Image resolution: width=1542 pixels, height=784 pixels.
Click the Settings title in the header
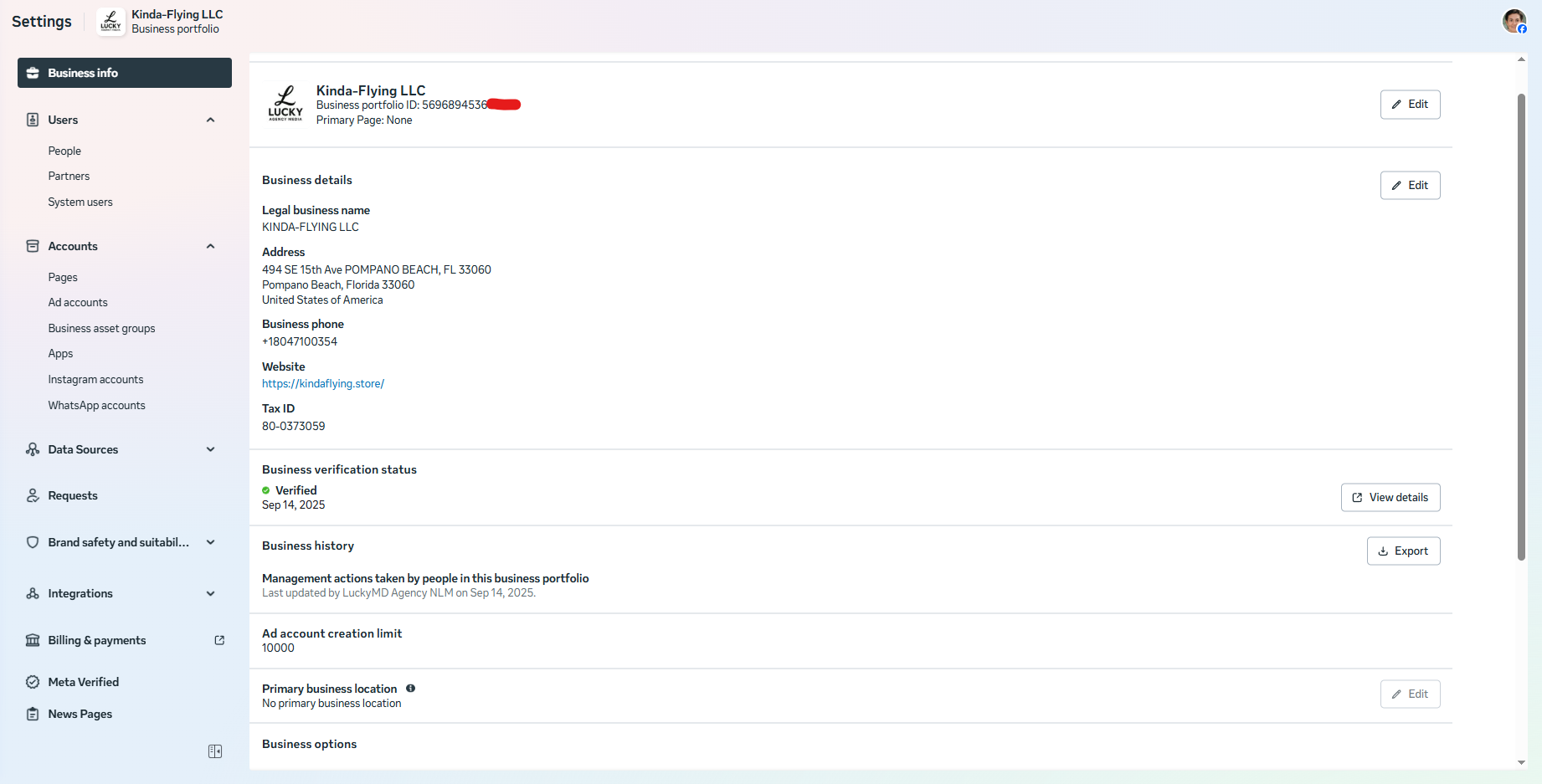(x=42, y=21)
